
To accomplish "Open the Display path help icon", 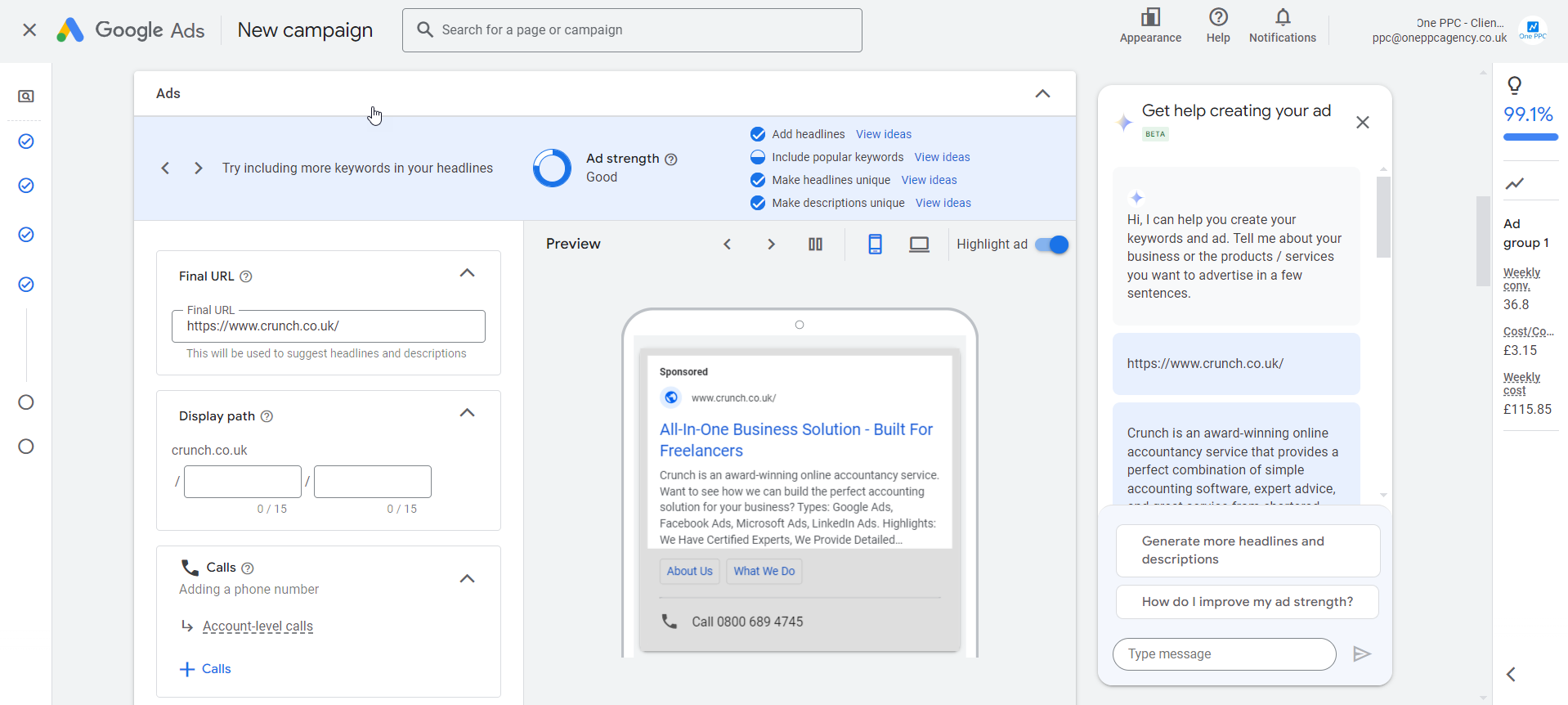I will click(x=267, y=416).
